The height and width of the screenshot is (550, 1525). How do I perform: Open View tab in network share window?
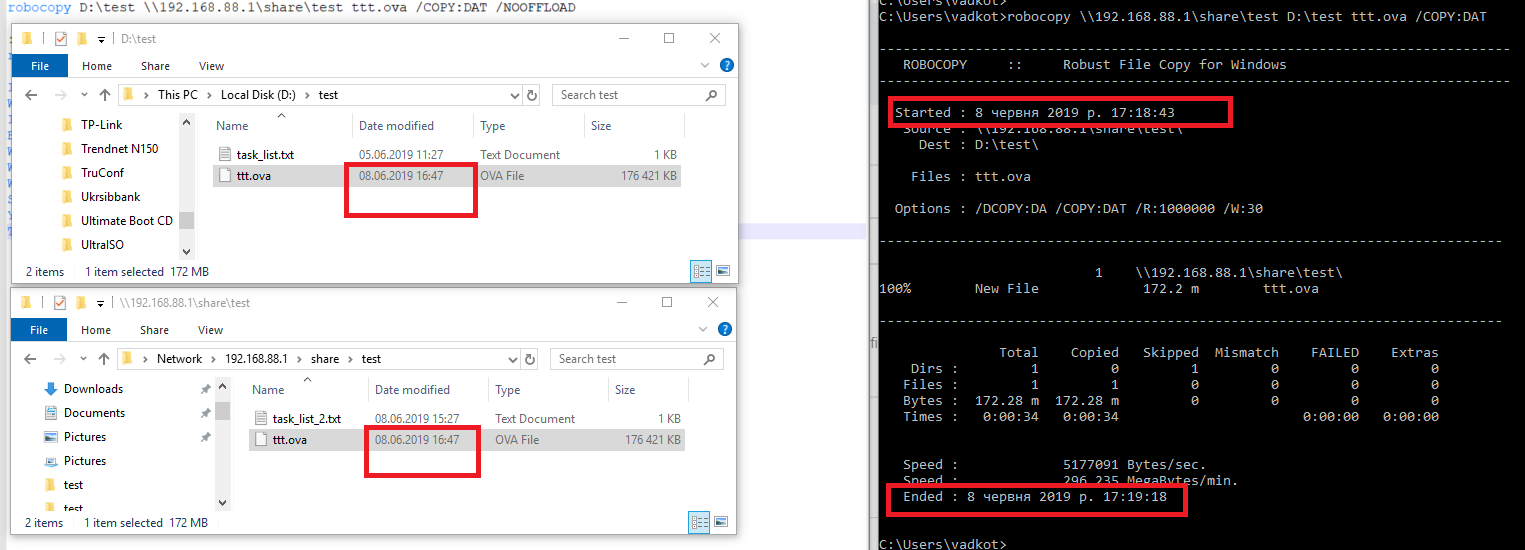pyautogui.click(x=210, y=330)
